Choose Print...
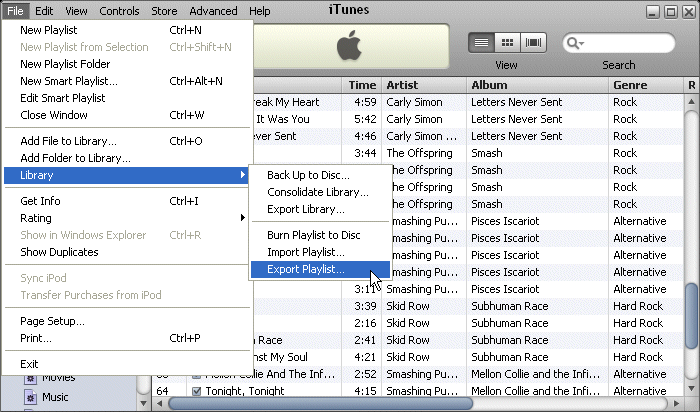700x412 pixels. (x=127, y=338)
